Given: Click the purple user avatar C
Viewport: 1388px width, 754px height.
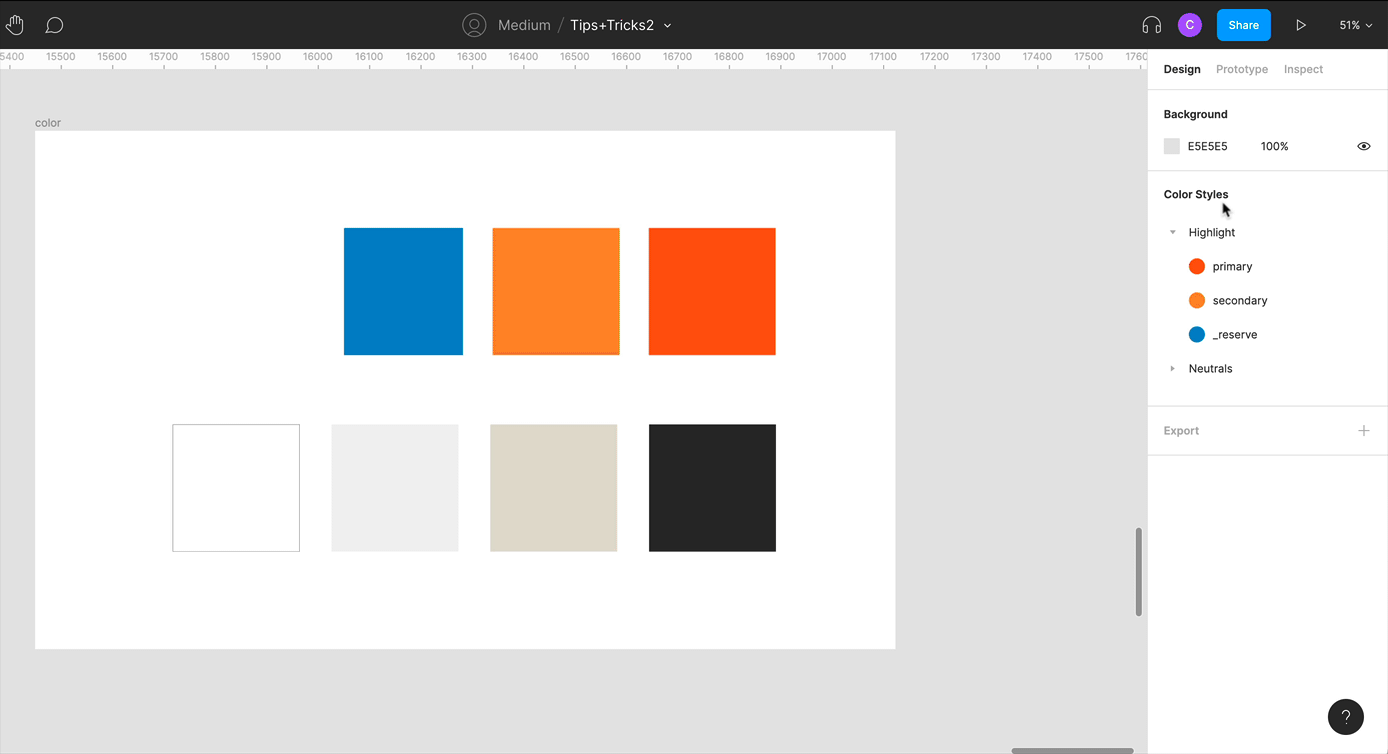Looking at the screenshot, I should 1189,25.
